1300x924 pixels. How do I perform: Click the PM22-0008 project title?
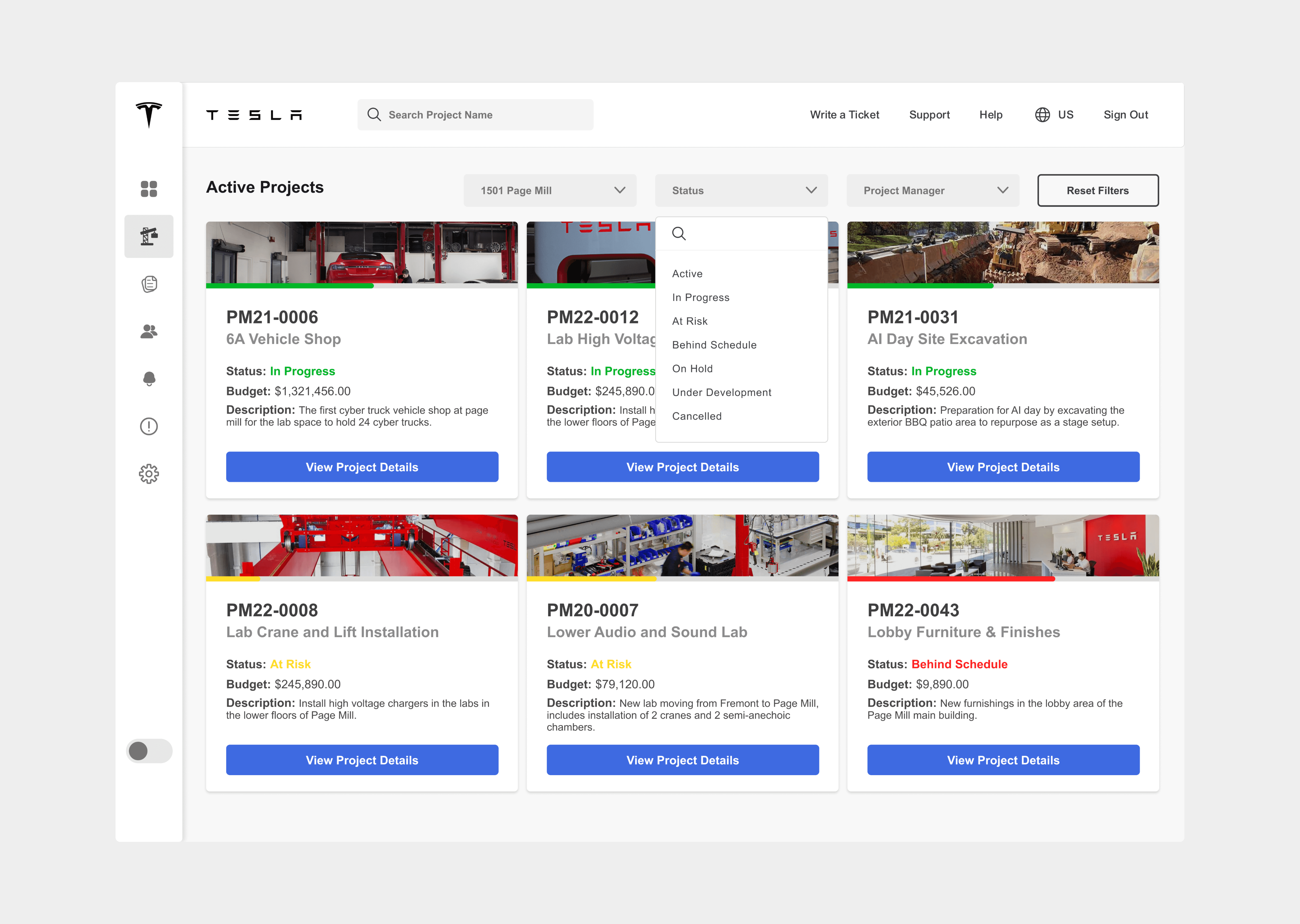(x=272, y=610)
